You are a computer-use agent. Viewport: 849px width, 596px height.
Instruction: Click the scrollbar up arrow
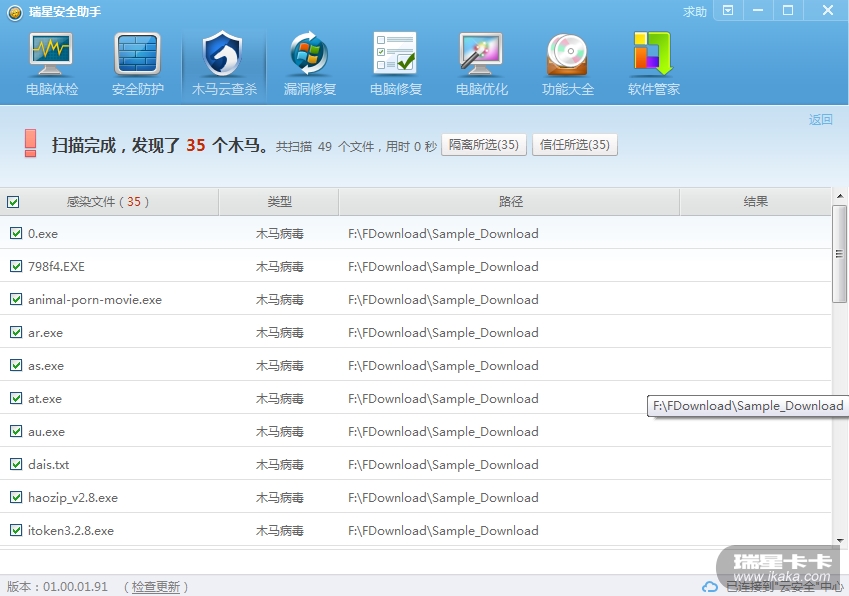840,196
